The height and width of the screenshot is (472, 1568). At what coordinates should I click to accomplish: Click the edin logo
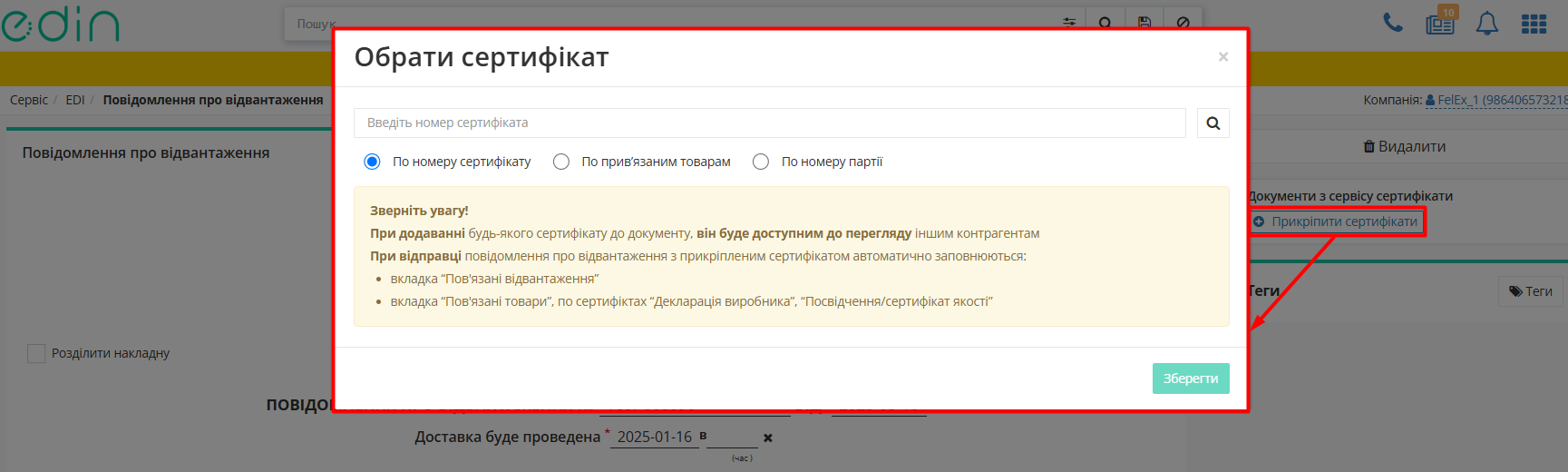[x=60, y=22]
